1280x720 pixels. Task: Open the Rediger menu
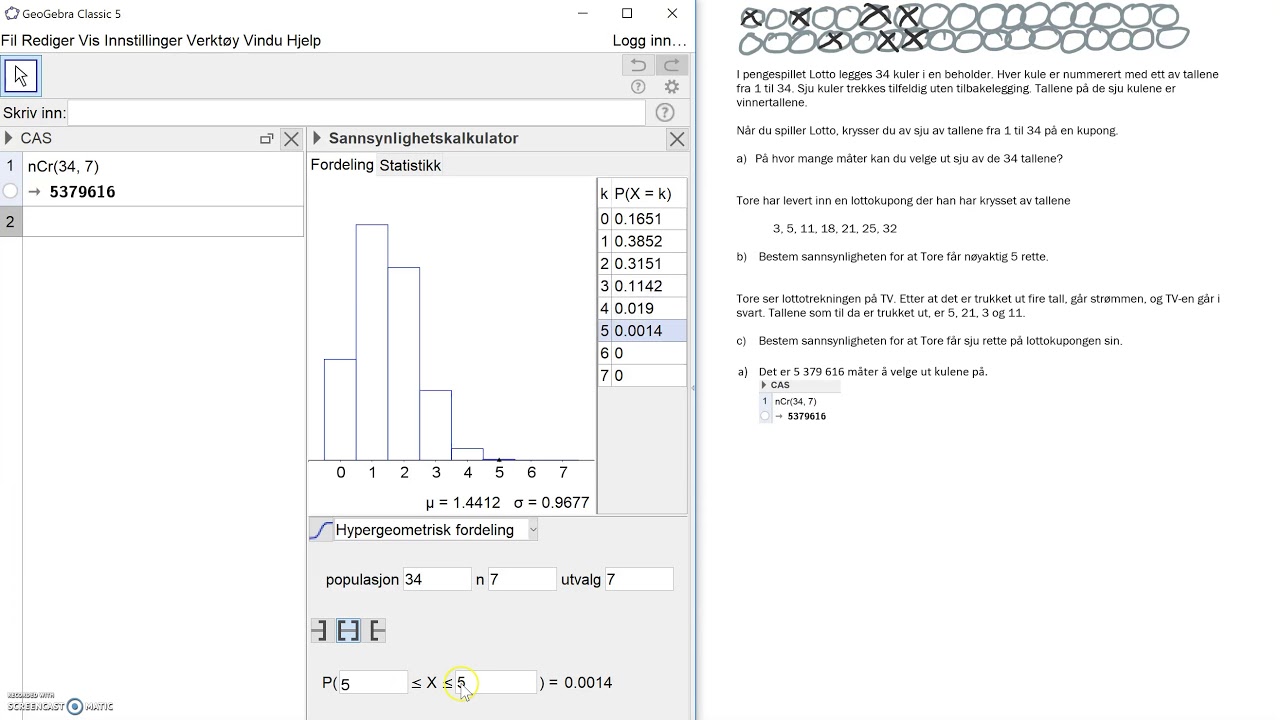pyautogui.click(x=48, y=41)
